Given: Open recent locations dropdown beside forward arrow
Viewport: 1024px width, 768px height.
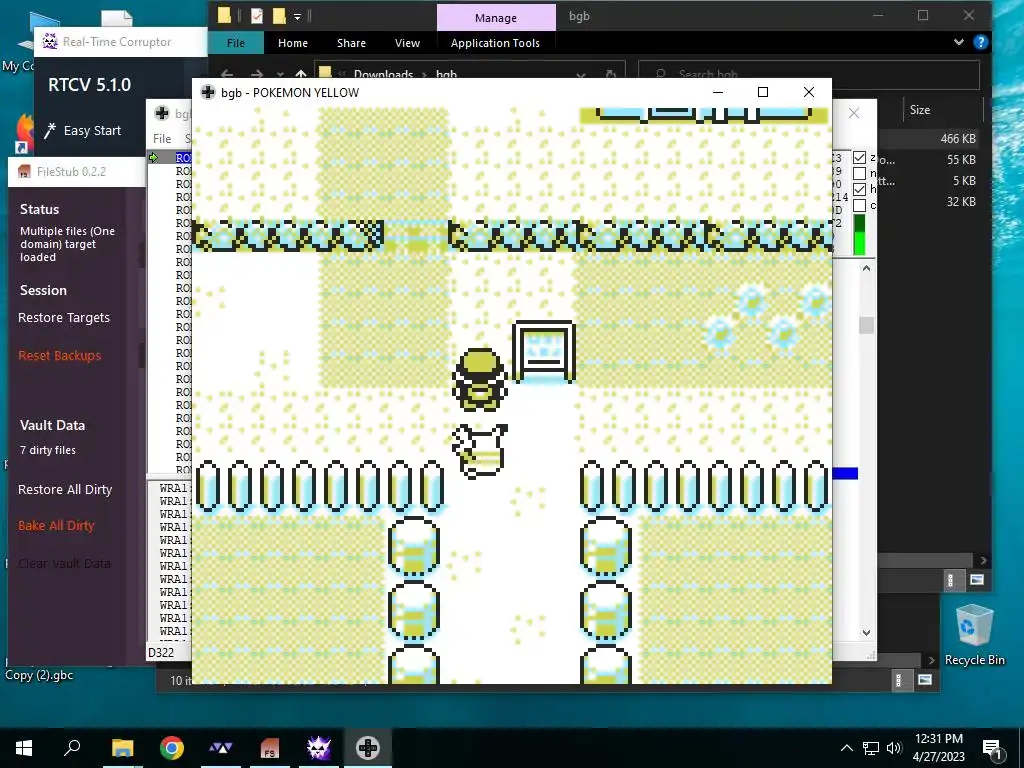Looking at the screenshot, I should (280, 74).
